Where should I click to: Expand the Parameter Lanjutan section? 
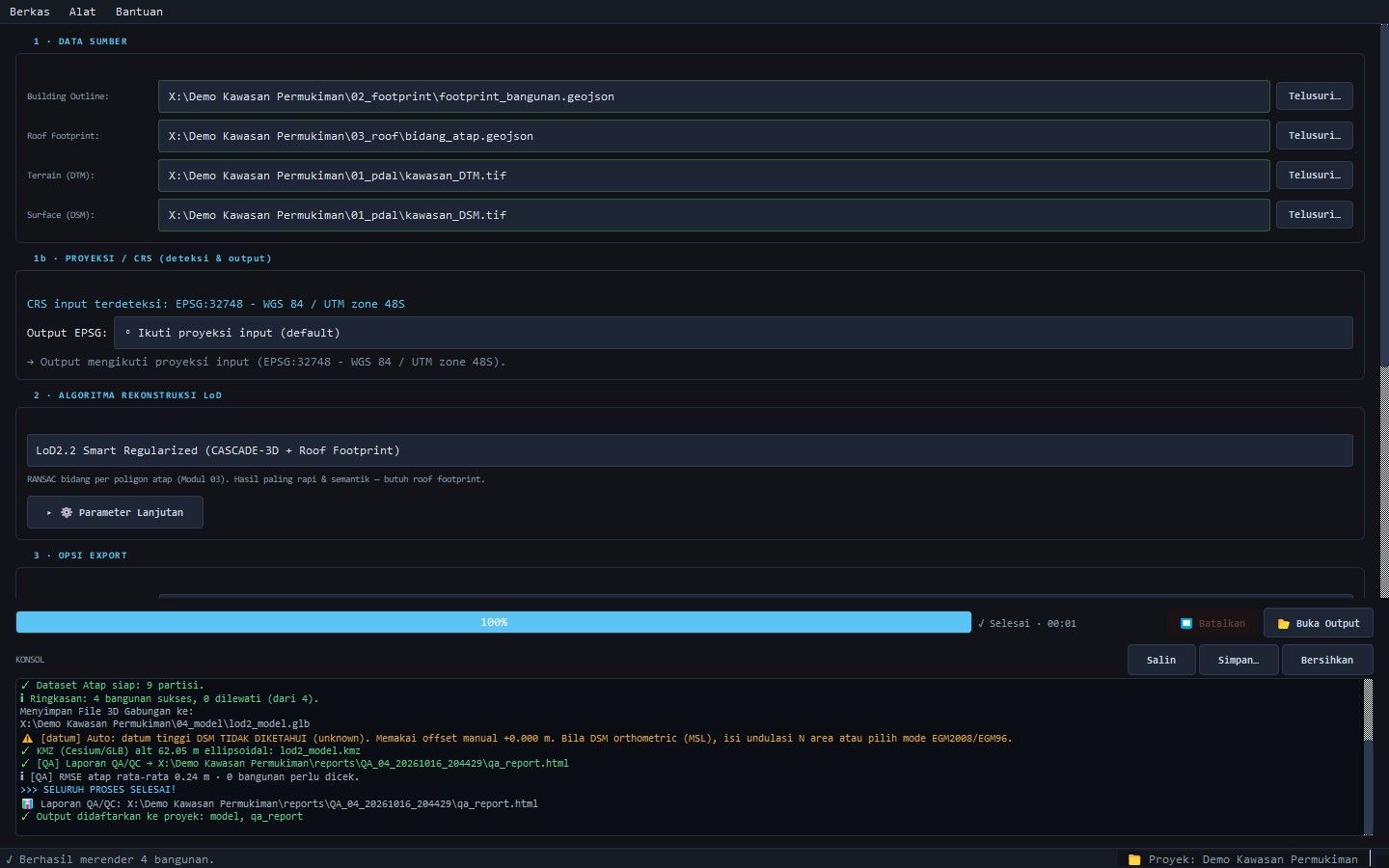[x=115, y=512]
